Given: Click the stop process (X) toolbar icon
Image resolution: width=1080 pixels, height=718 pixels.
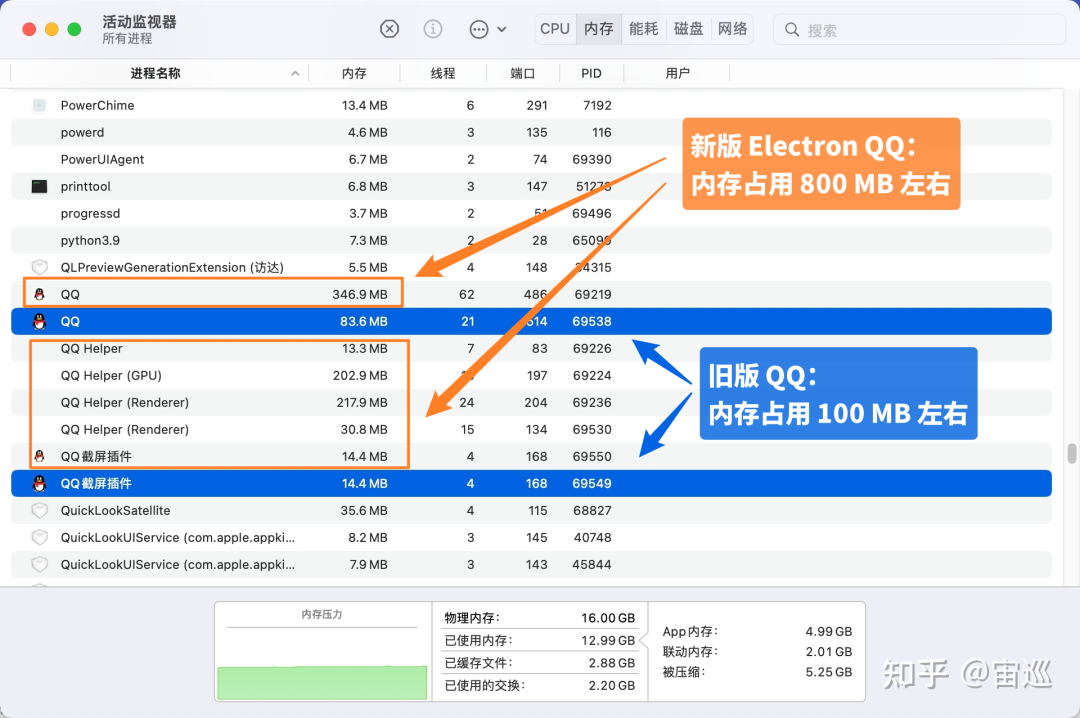Looking at the screenshot, I should point(390,29).
